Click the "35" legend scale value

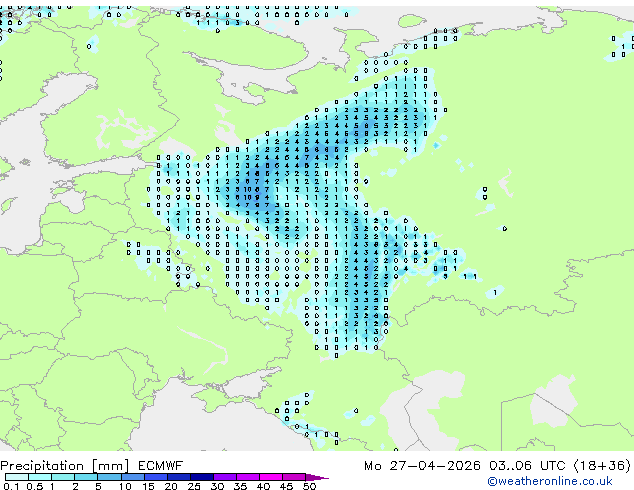pyautogui.click(x=240, y=486)
